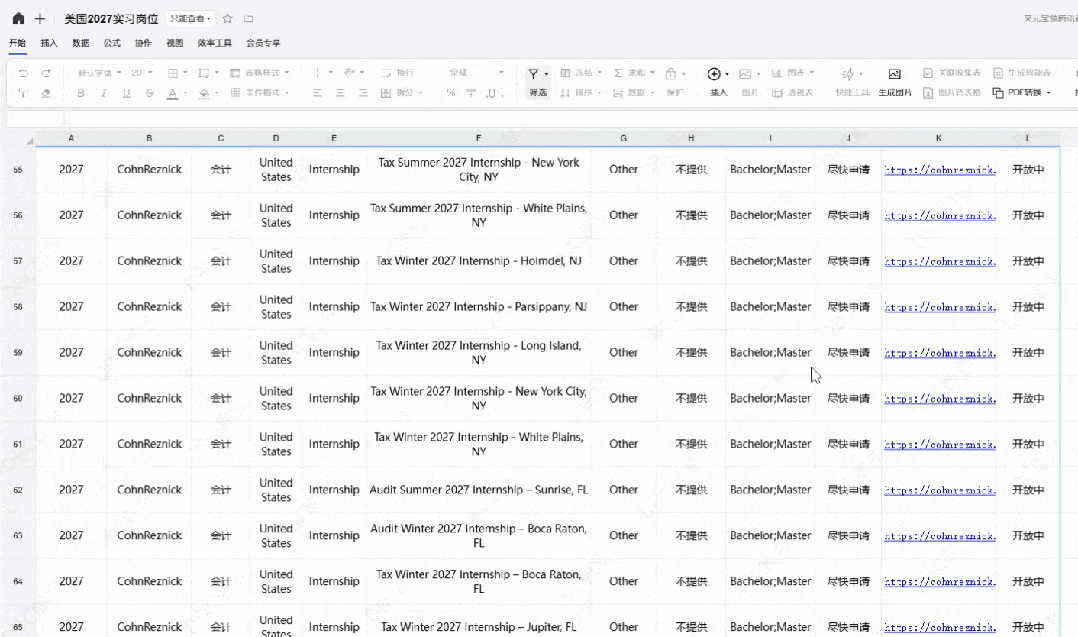Open a new tab with plus icon
The image size is (1078, 637).
point(40,19)
